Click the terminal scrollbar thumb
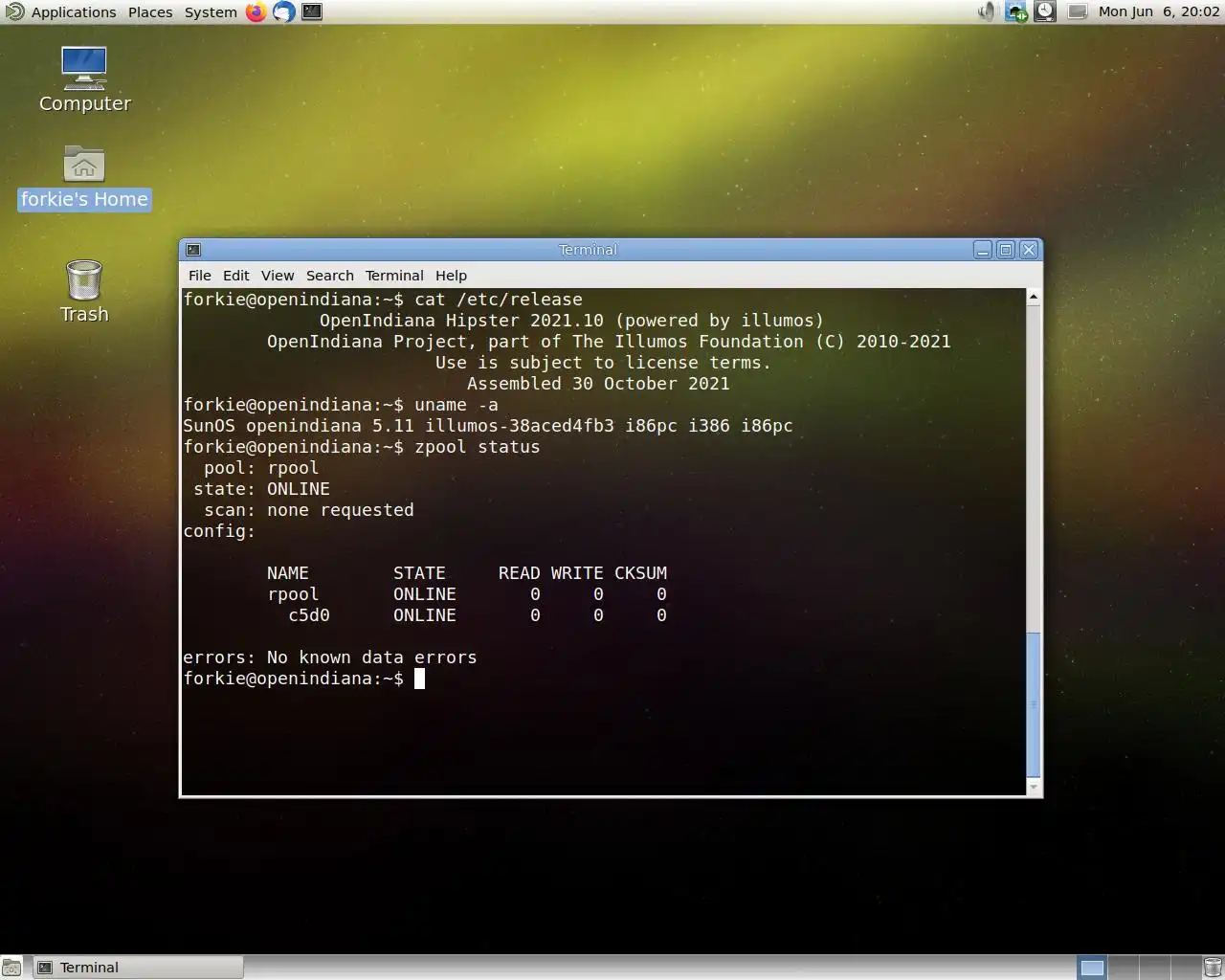This screenshot has height=980, width=1225. pyautogui.click(x=1034, y=704)
